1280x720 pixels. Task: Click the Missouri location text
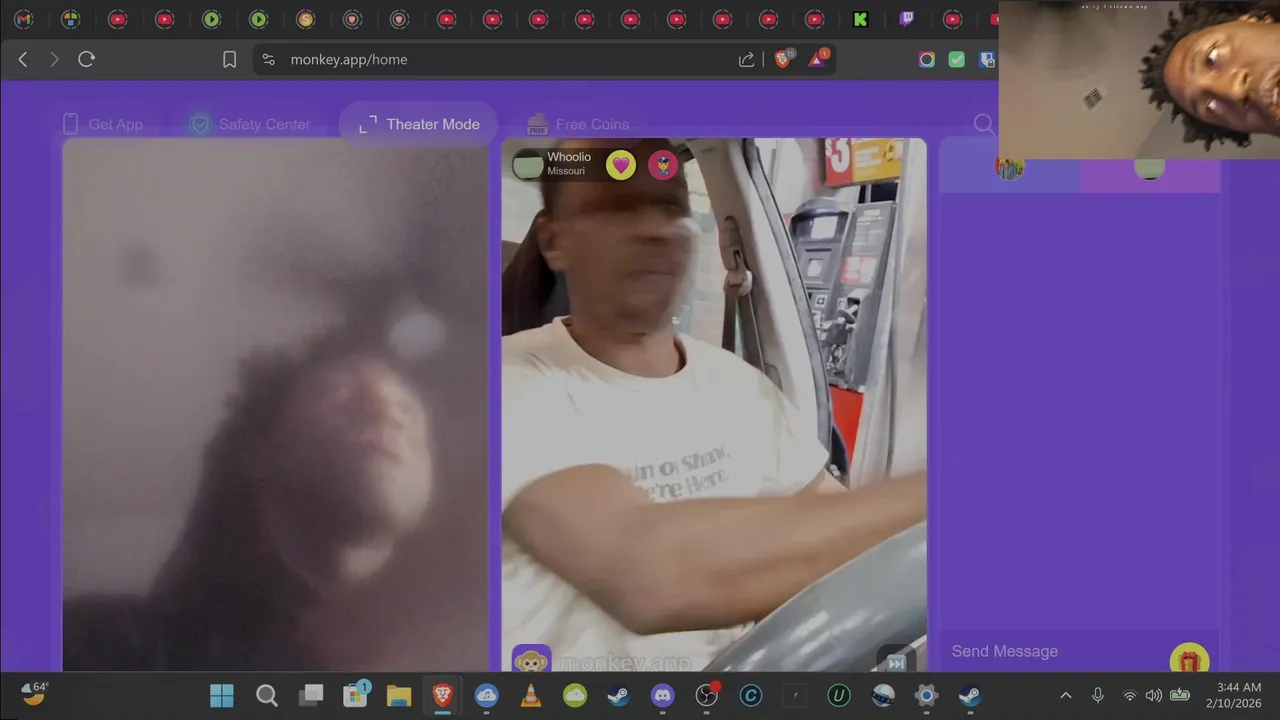(x=566, y=171)
